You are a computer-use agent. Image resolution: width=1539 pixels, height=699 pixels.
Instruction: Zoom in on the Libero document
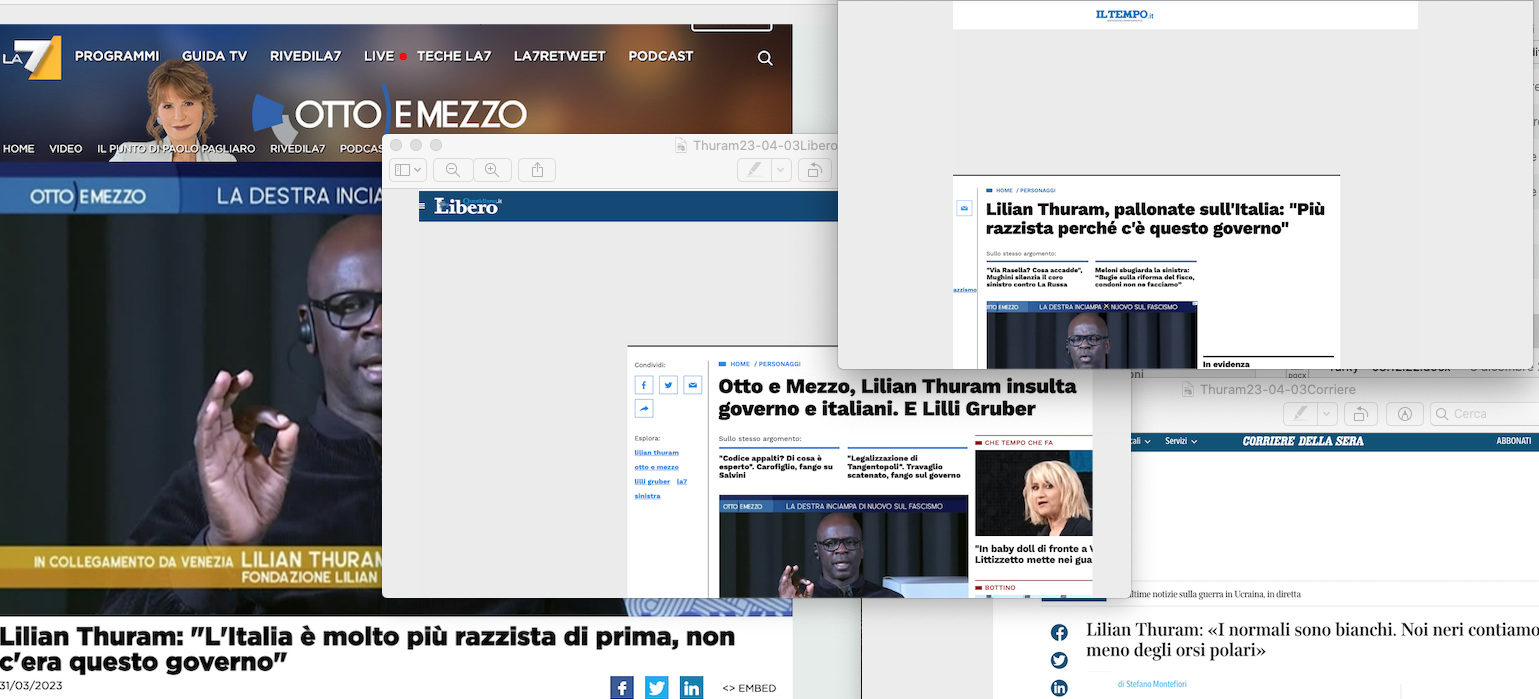click(492, 170)
